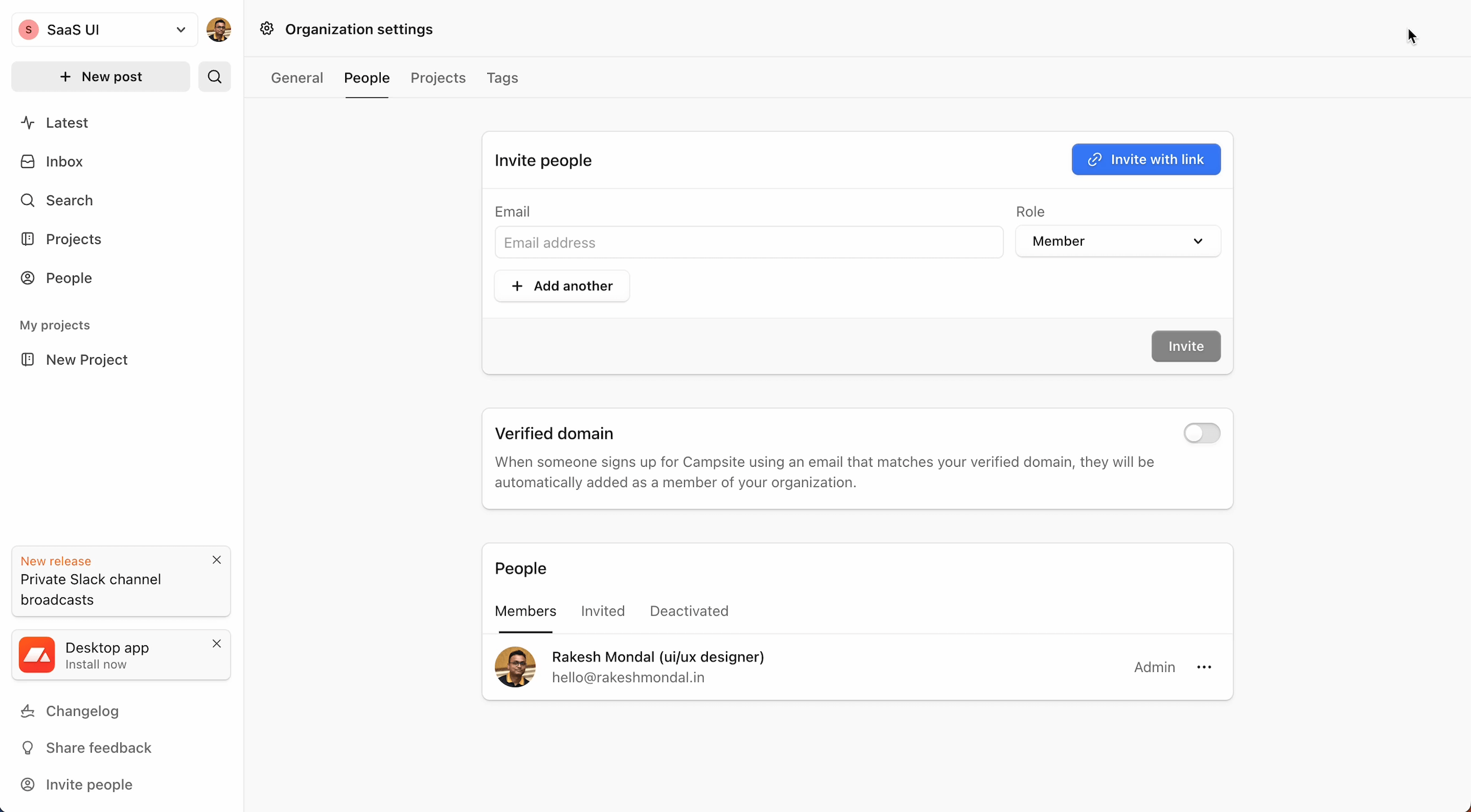Open the Latest activity feed
The height and width of the screenshot is (812, 1471).
tap(66, 123)
